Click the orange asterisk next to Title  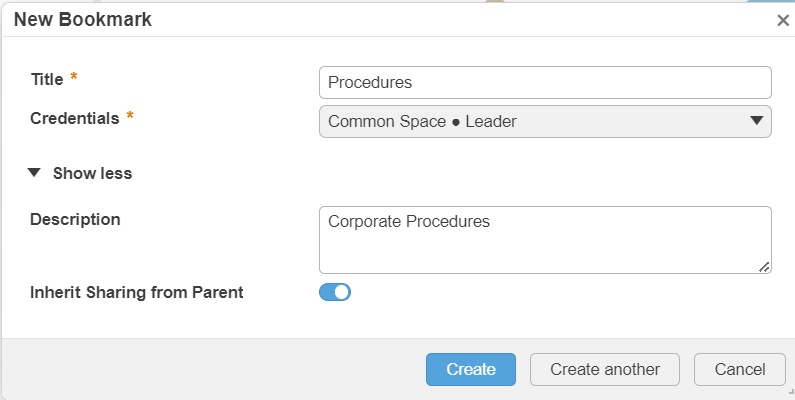(74, 78)
